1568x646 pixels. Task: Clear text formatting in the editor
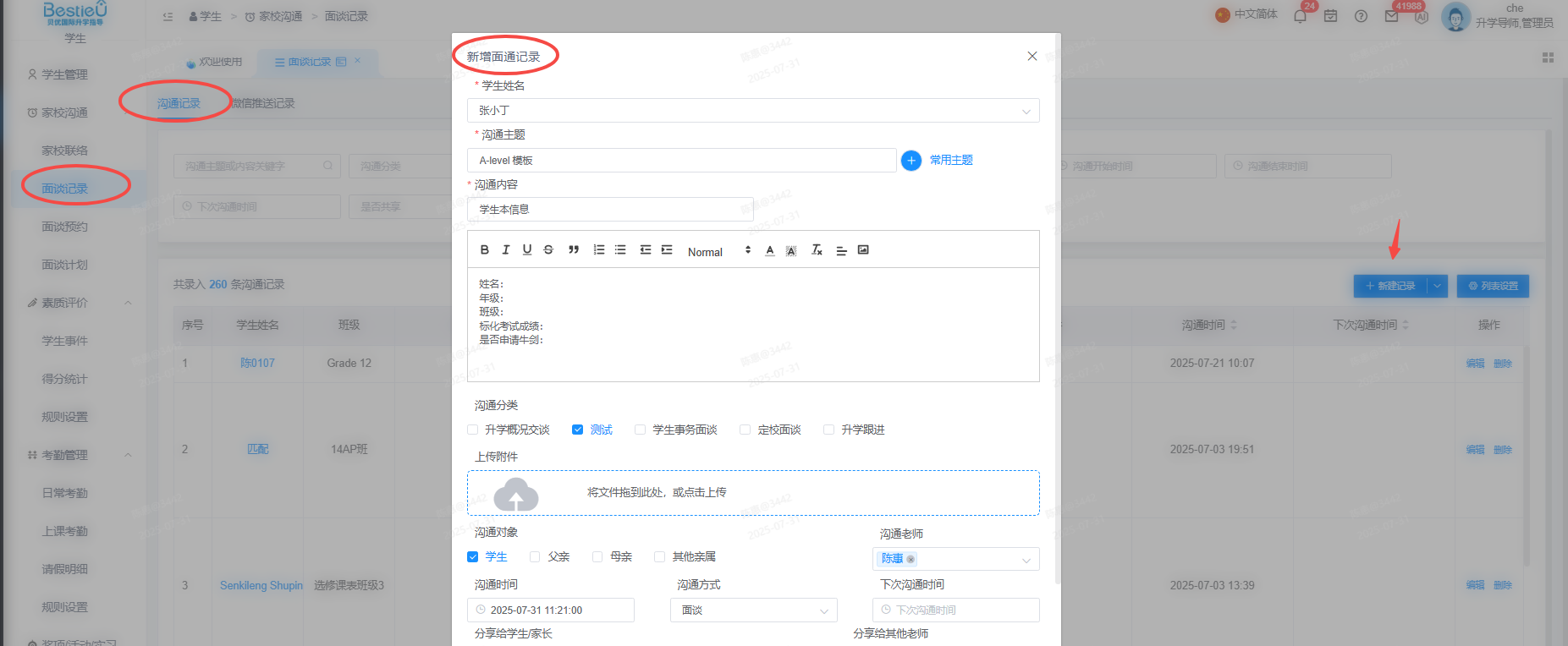pyautogui.click(x=817, y=250)
